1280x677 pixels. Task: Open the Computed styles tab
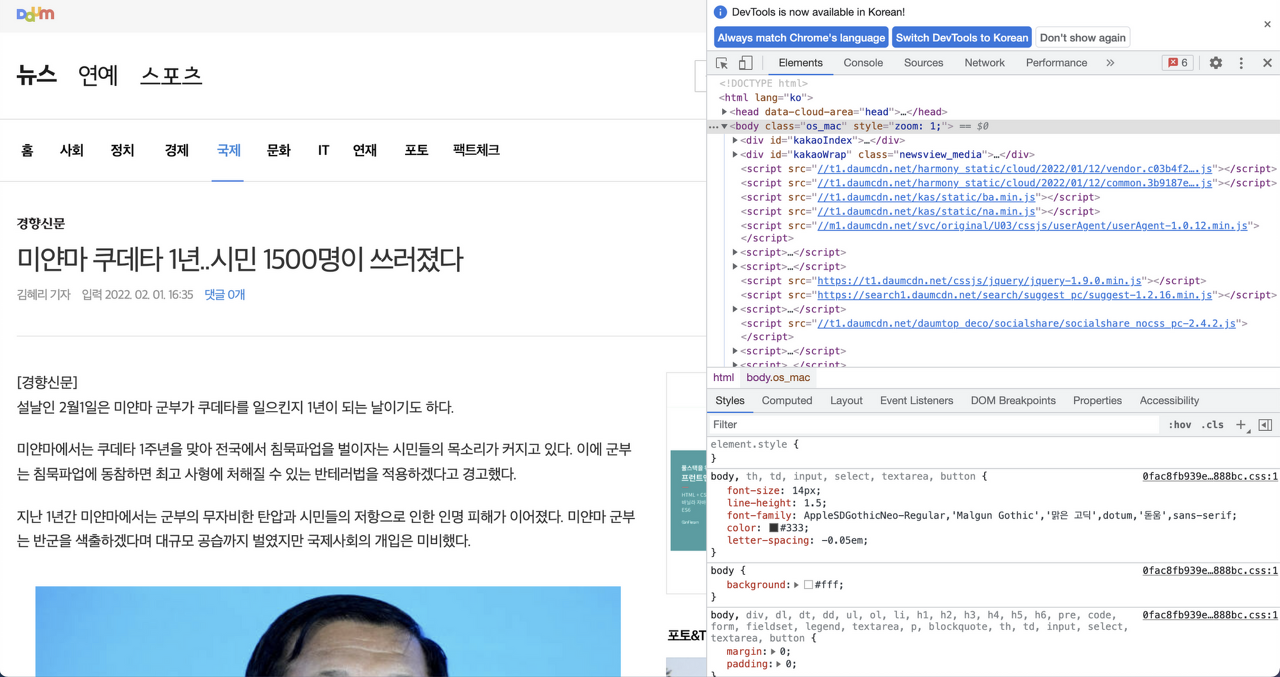787,401
